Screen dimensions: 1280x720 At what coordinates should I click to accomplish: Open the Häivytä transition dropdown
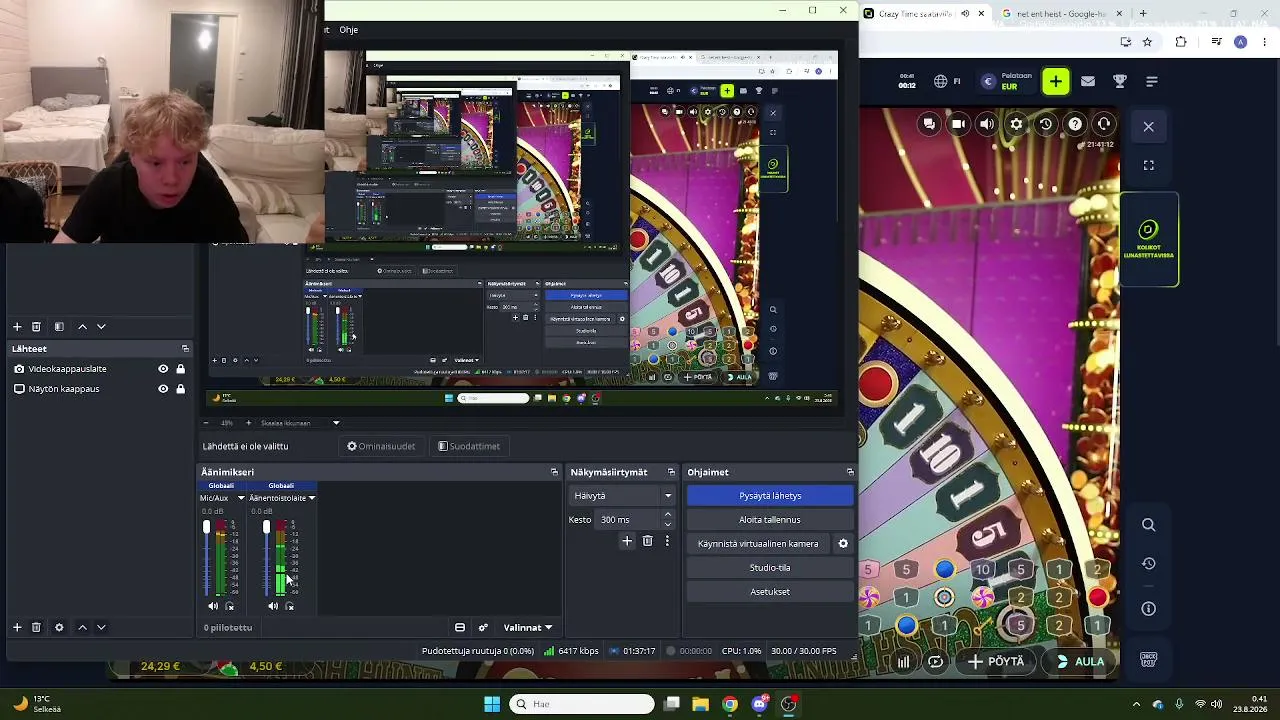[x=622, y=496]
